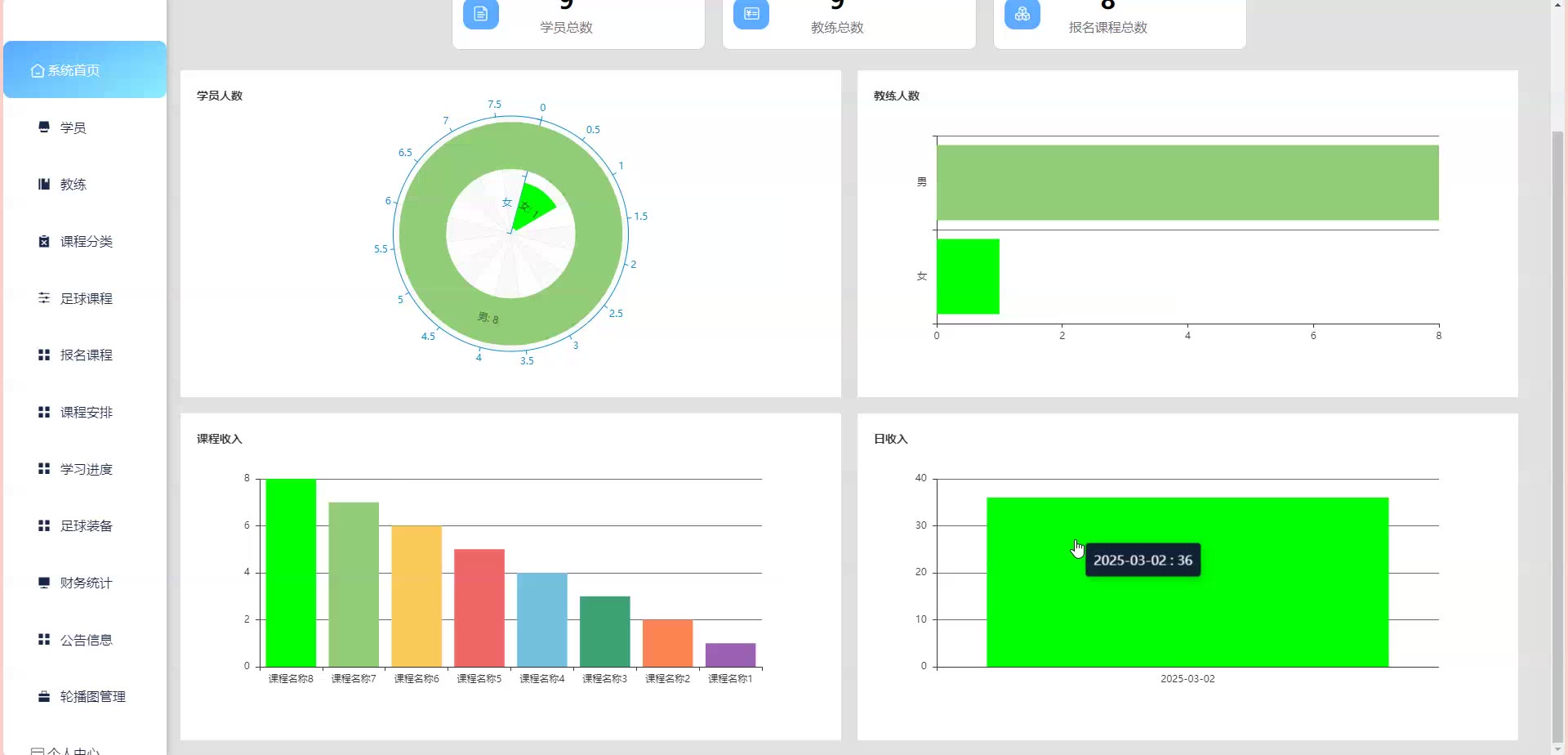Click the page vertical scrollbar
This screenshot has height=755, width=1568.
coord(1558,441)
